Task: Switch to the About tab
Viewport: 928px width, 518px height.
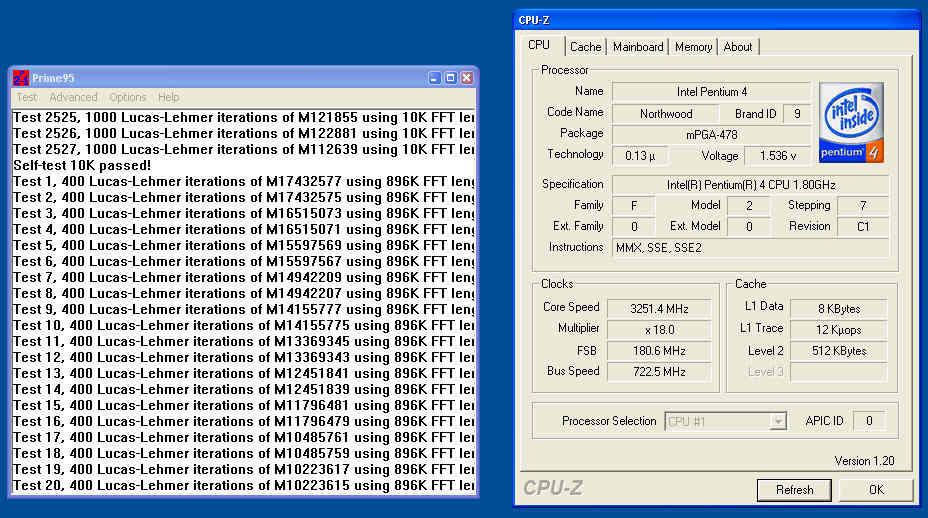Action: [737, 47]
